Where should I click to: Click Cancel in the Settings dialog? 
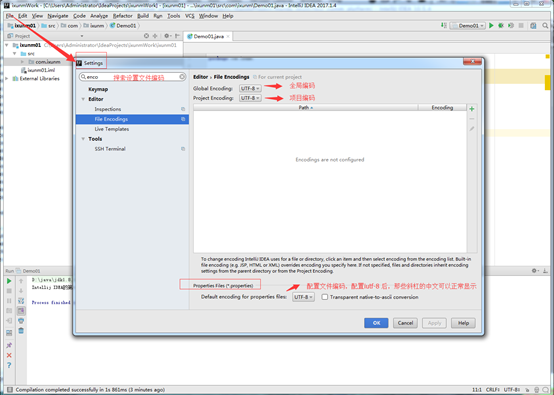tap(405, 323)
